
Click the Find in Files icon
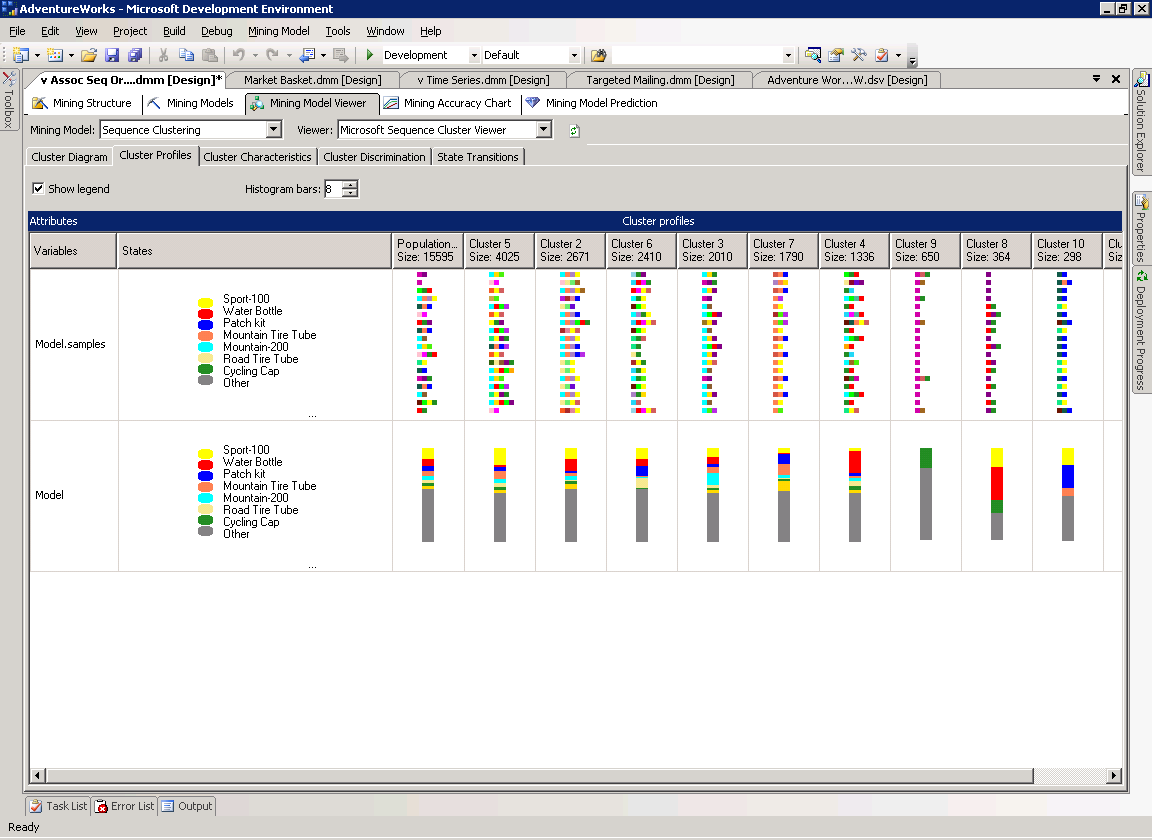(x=599, y=55)
